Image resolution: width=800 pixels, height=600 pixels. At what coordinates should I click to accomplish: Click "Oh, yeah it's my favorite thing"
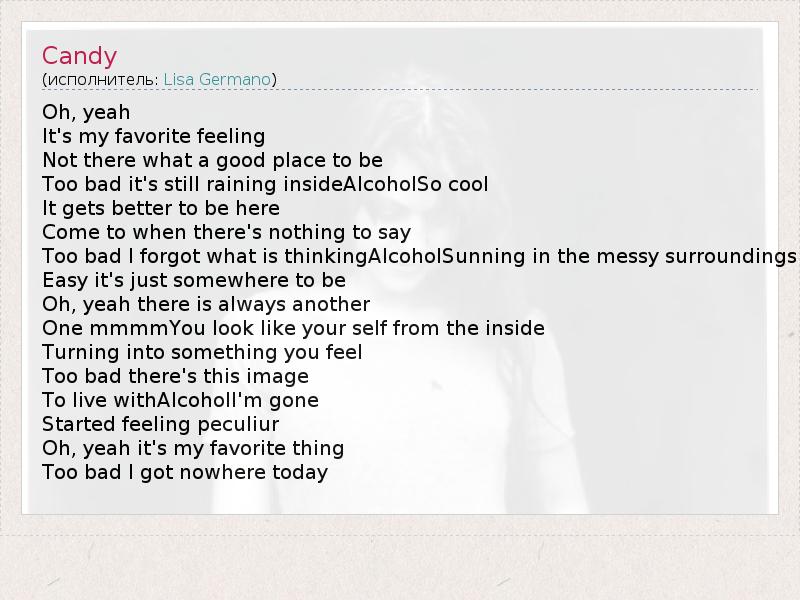(193, 448)
